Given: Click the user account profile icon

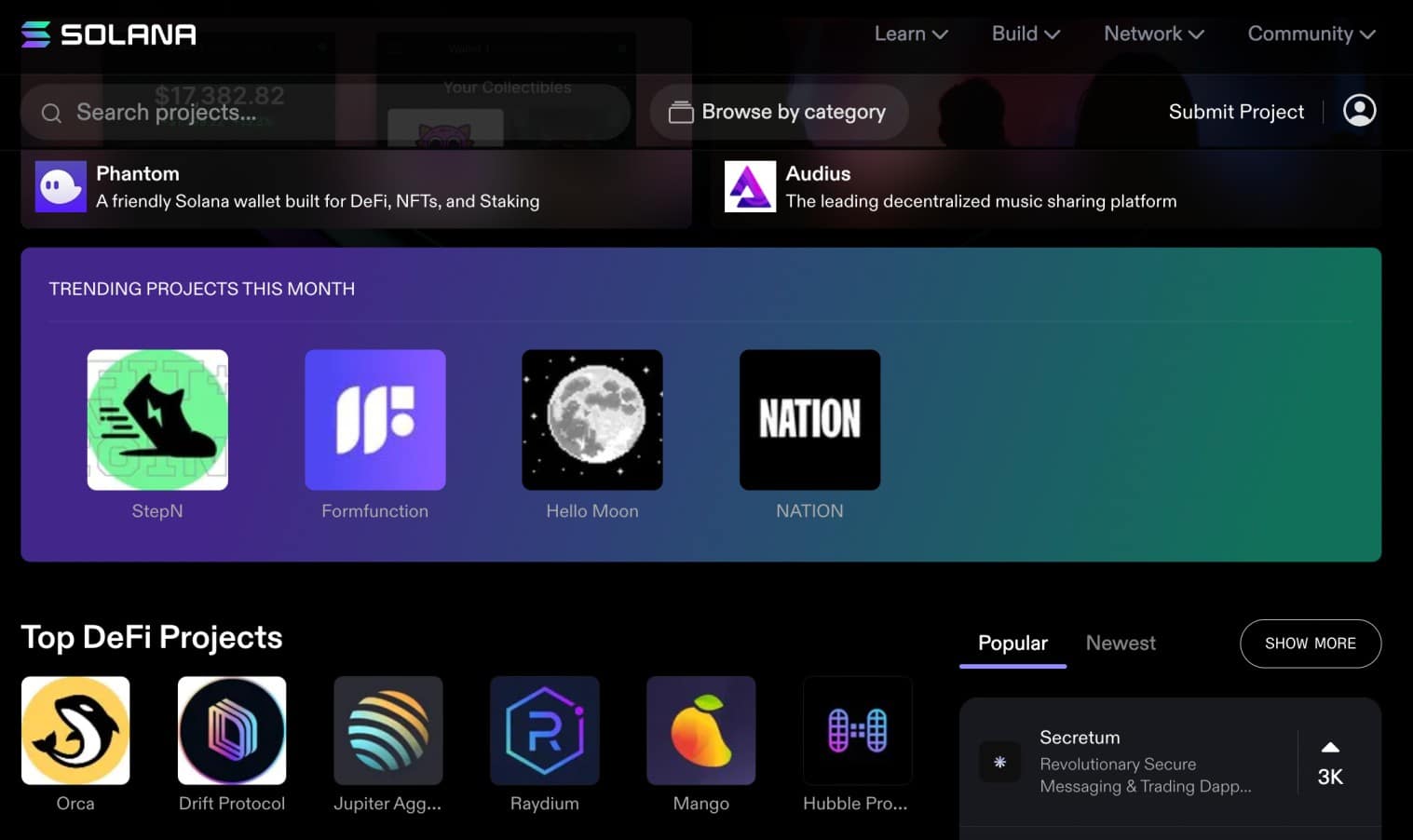Looking at the screenshot, I should (x=1360, y=111).
